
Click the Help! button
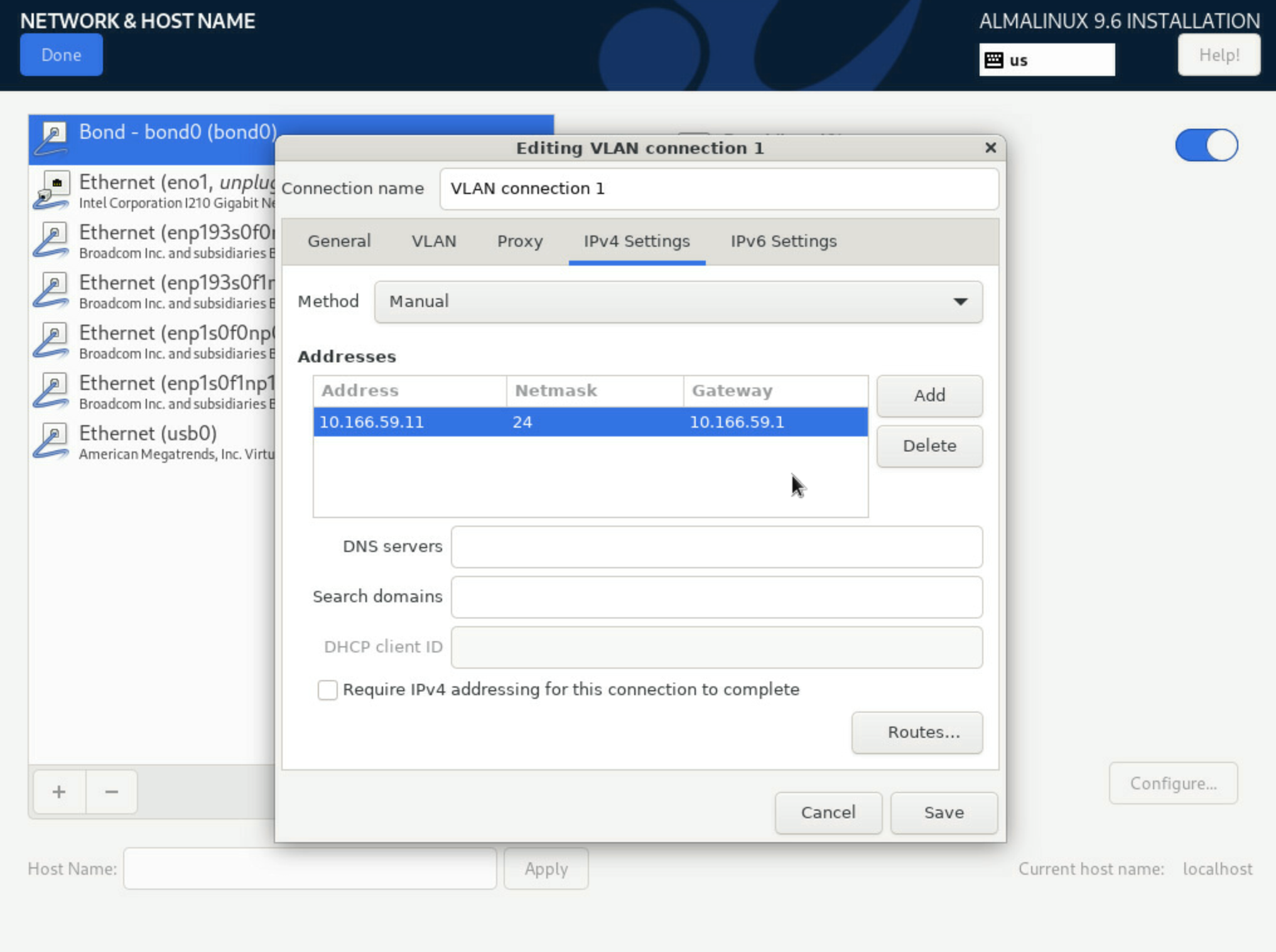coord(1219,55)
